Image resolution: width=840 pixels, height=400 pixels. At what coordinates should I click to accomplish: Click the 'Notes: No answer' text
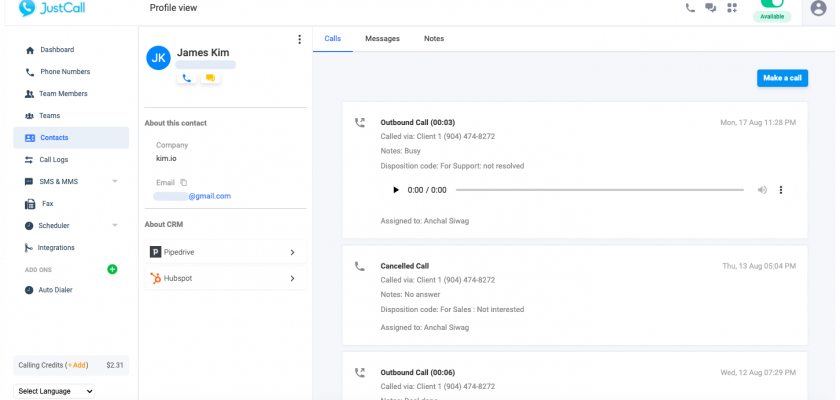coord(410,295)
